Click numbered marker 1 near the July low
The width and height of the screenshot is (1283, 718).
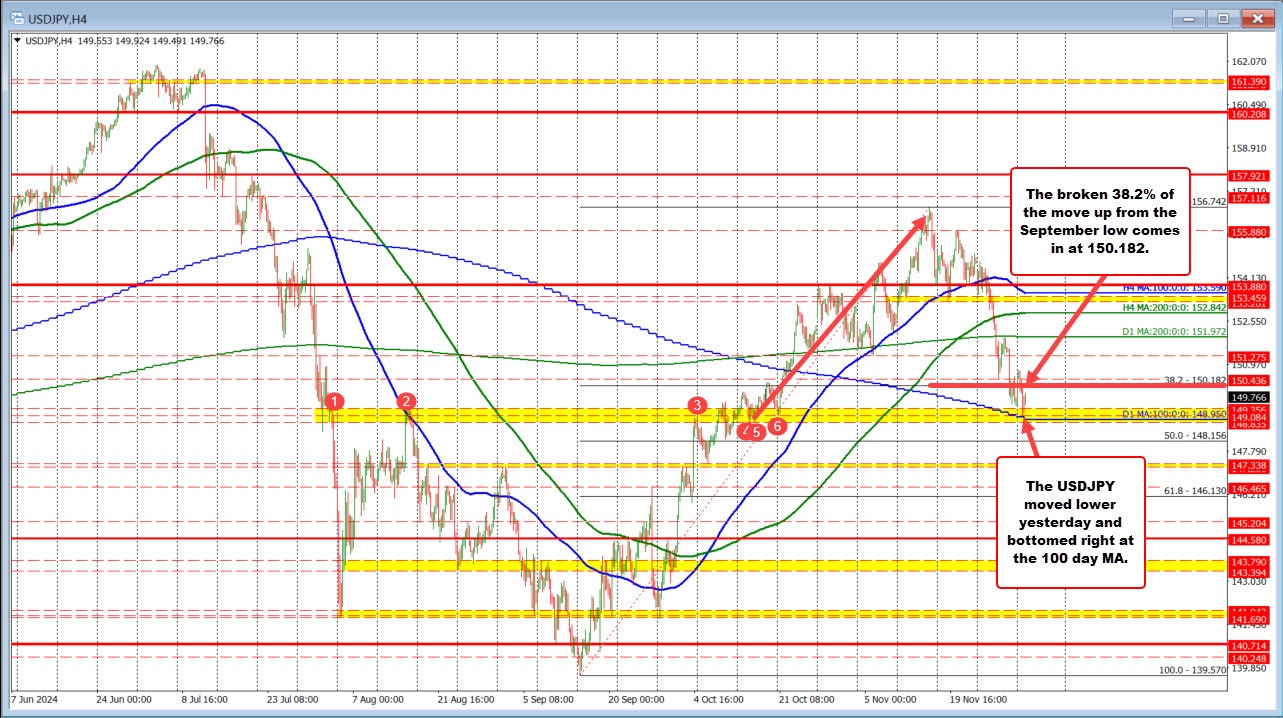(x=334, y=401)
